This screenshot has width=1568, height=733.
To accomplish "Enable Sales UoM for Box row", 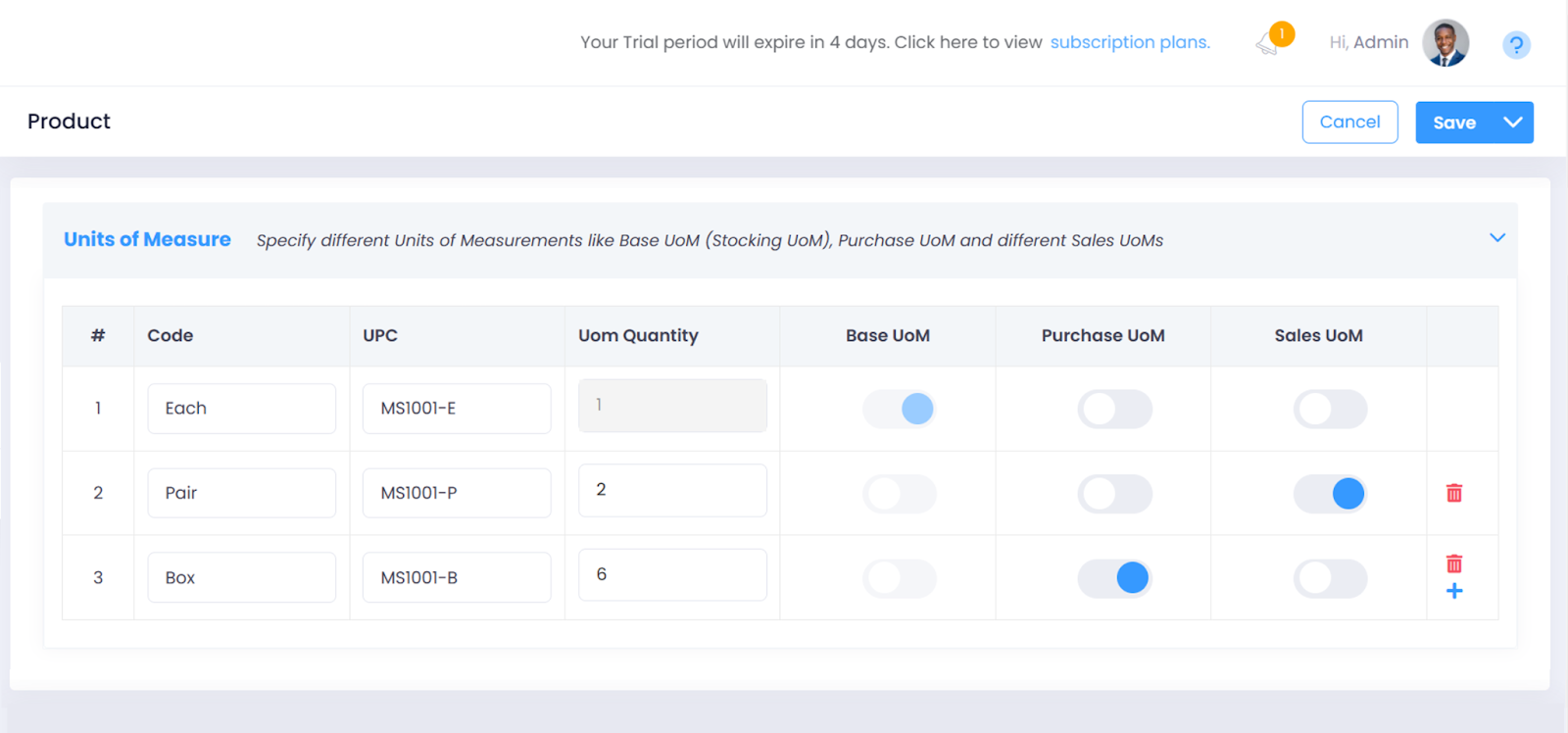I will (x=1330, y=578).
